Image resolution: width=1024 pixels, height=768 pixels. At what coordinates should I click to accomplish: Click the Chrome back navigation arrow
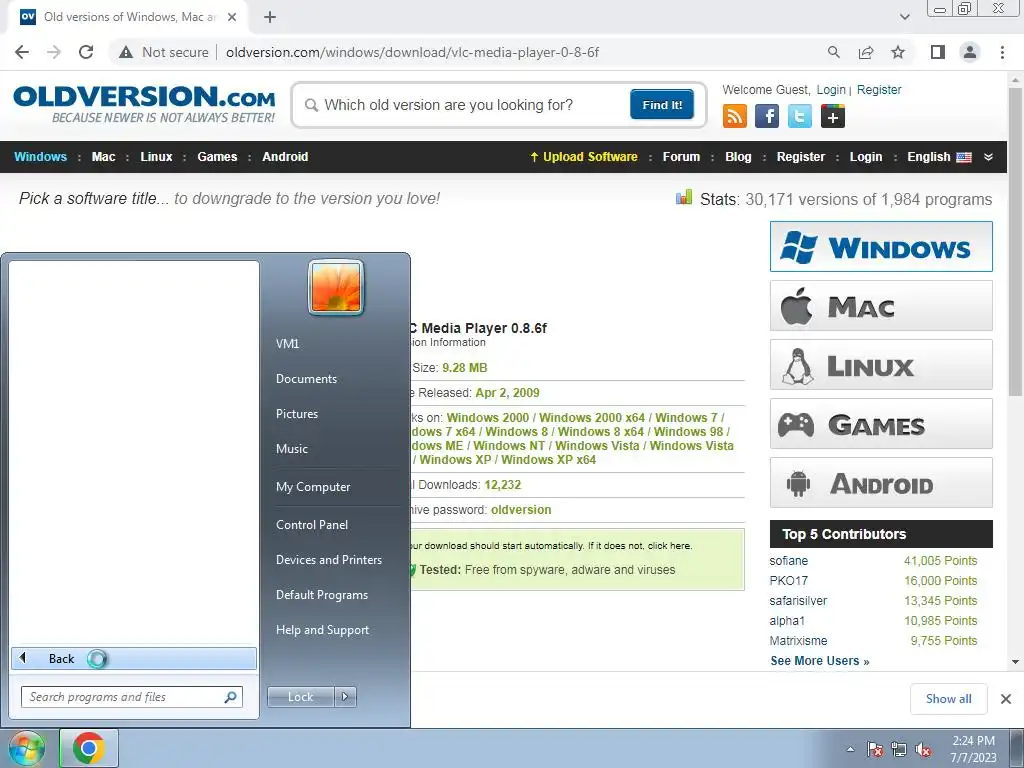point(22,52)
